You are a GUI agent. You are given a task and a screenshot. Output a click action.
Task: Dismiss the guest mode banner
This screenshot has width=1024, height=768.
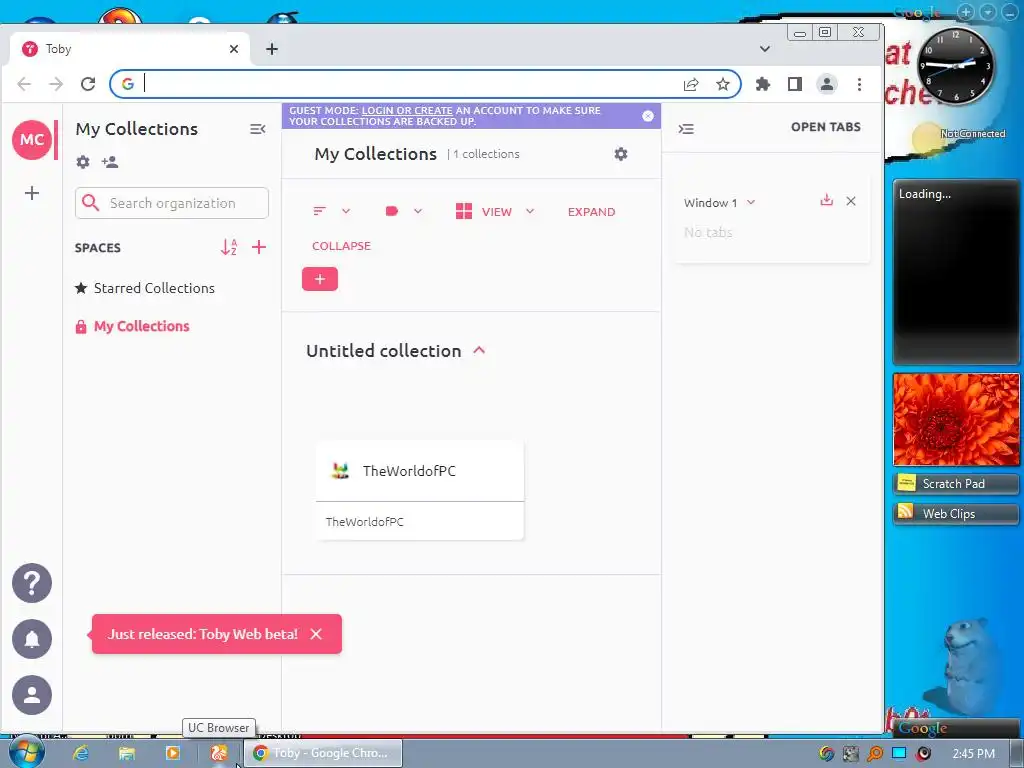tap(647, 116)
